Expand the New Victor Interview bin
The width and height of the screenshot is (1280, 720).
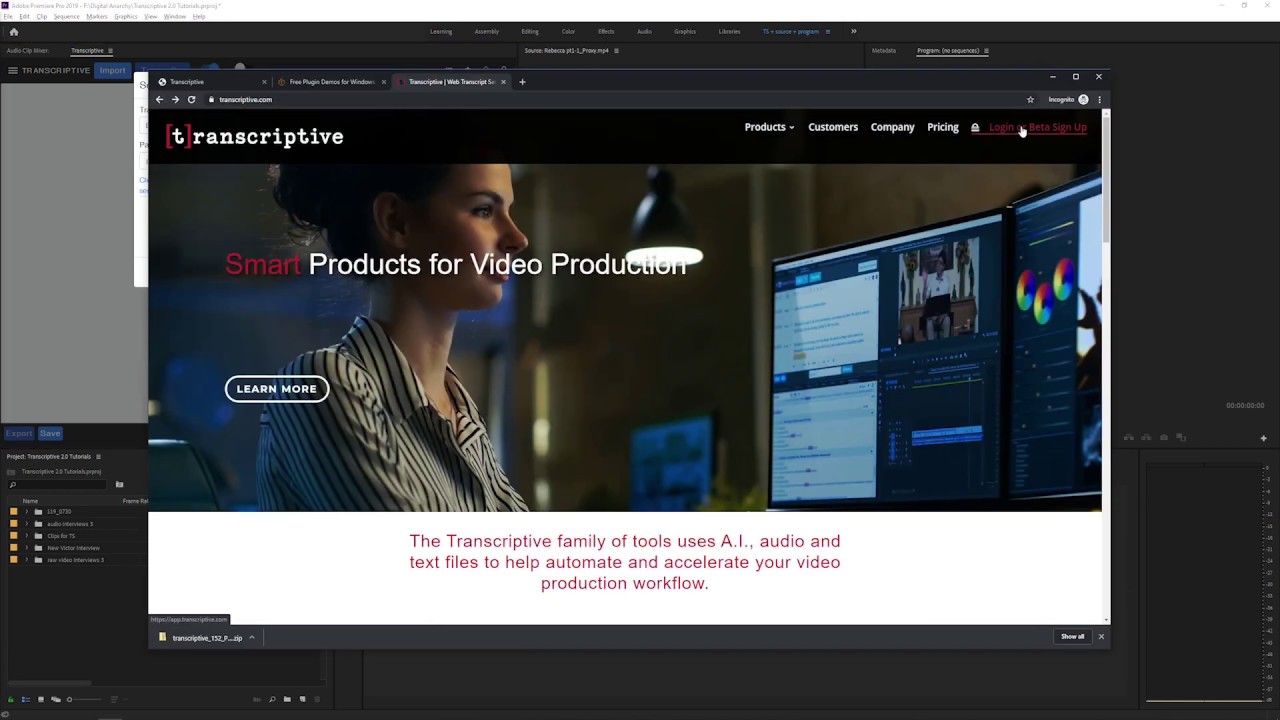[x=27, y=548]
